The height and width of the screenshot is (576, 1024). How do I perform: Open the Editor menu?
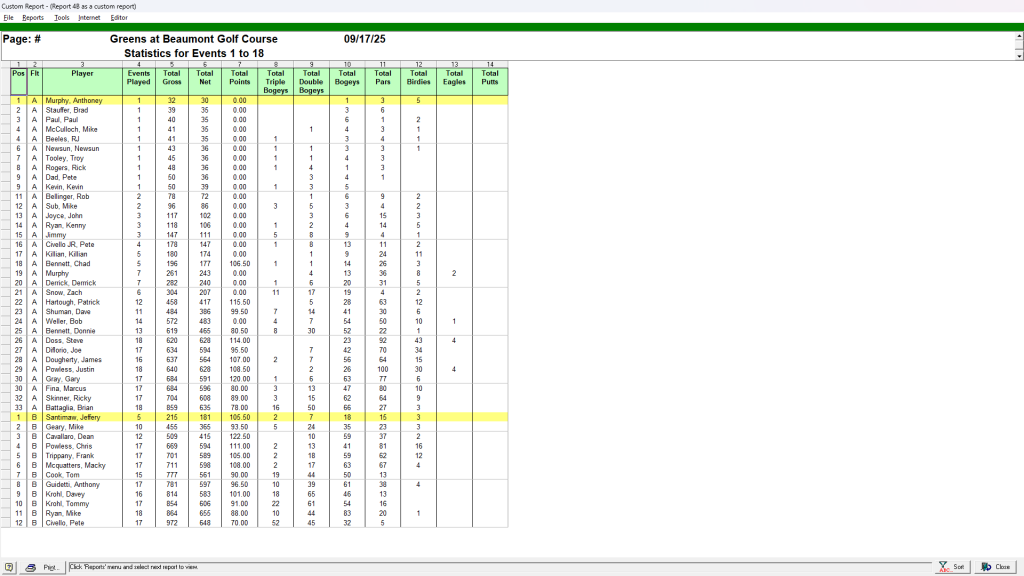(x=119, y=17)
